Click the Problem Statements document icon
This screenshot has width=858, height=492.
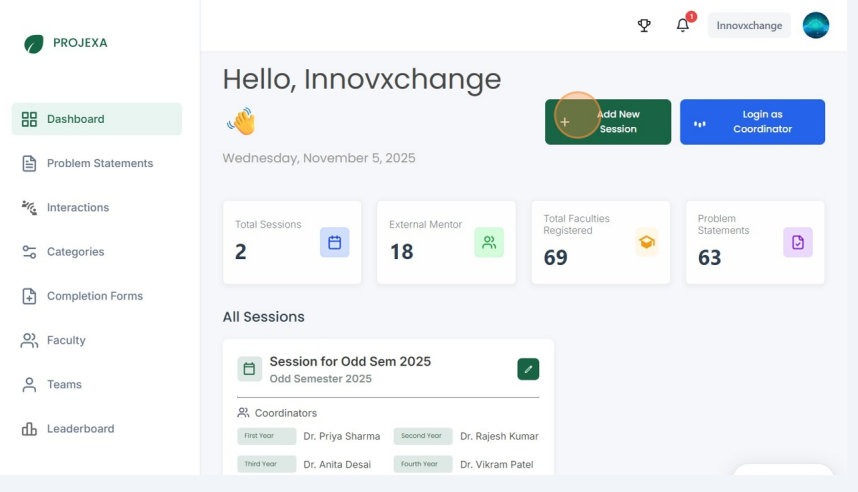click(x=797, y=242)
